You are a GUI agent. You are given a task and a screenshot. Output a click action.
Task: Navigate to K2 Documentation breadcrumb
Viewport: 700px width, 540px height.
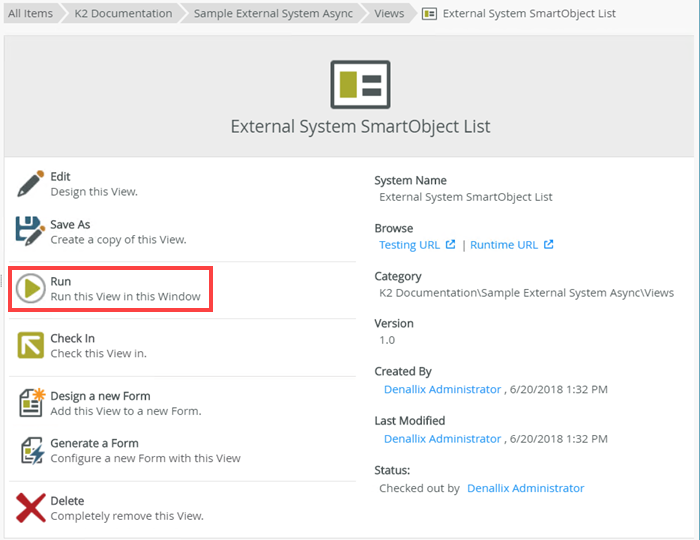click(x=122, y=14)
